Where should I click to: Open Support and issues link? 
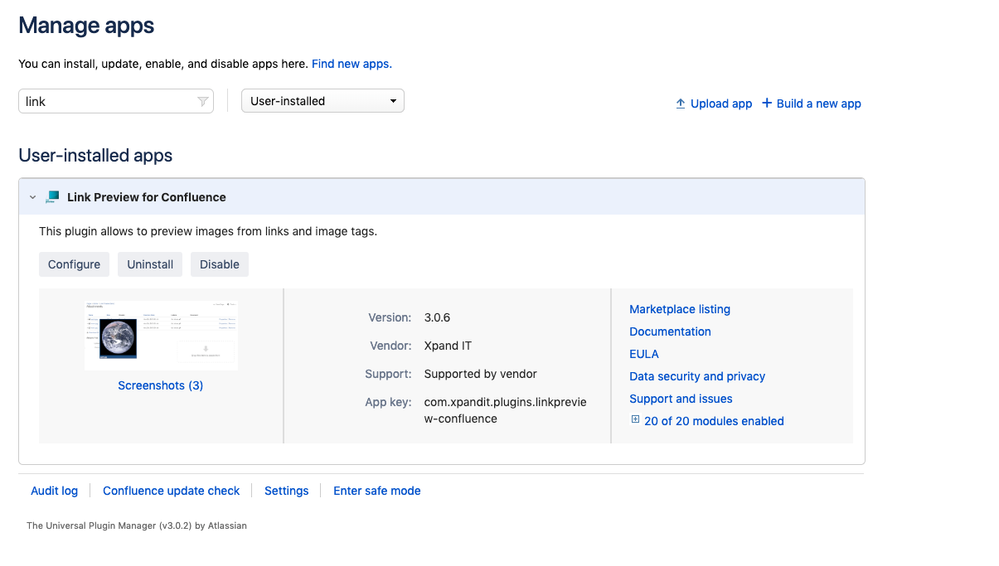(680, 399)
